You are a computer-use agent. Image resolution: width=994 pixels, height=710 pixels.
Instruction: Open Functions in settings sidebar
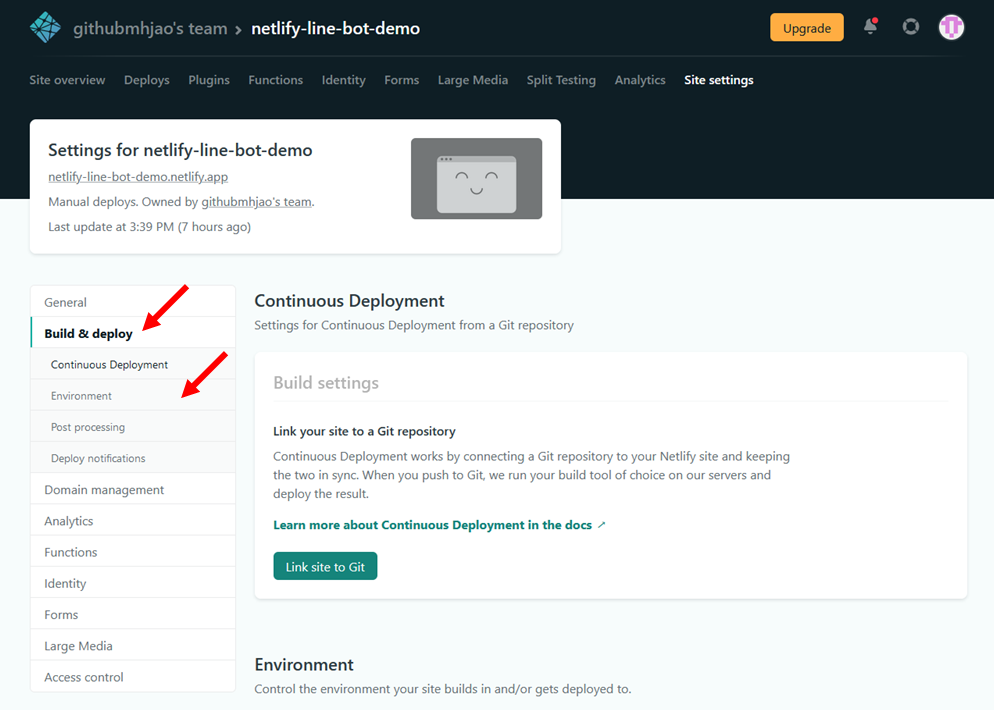(133, 552)
